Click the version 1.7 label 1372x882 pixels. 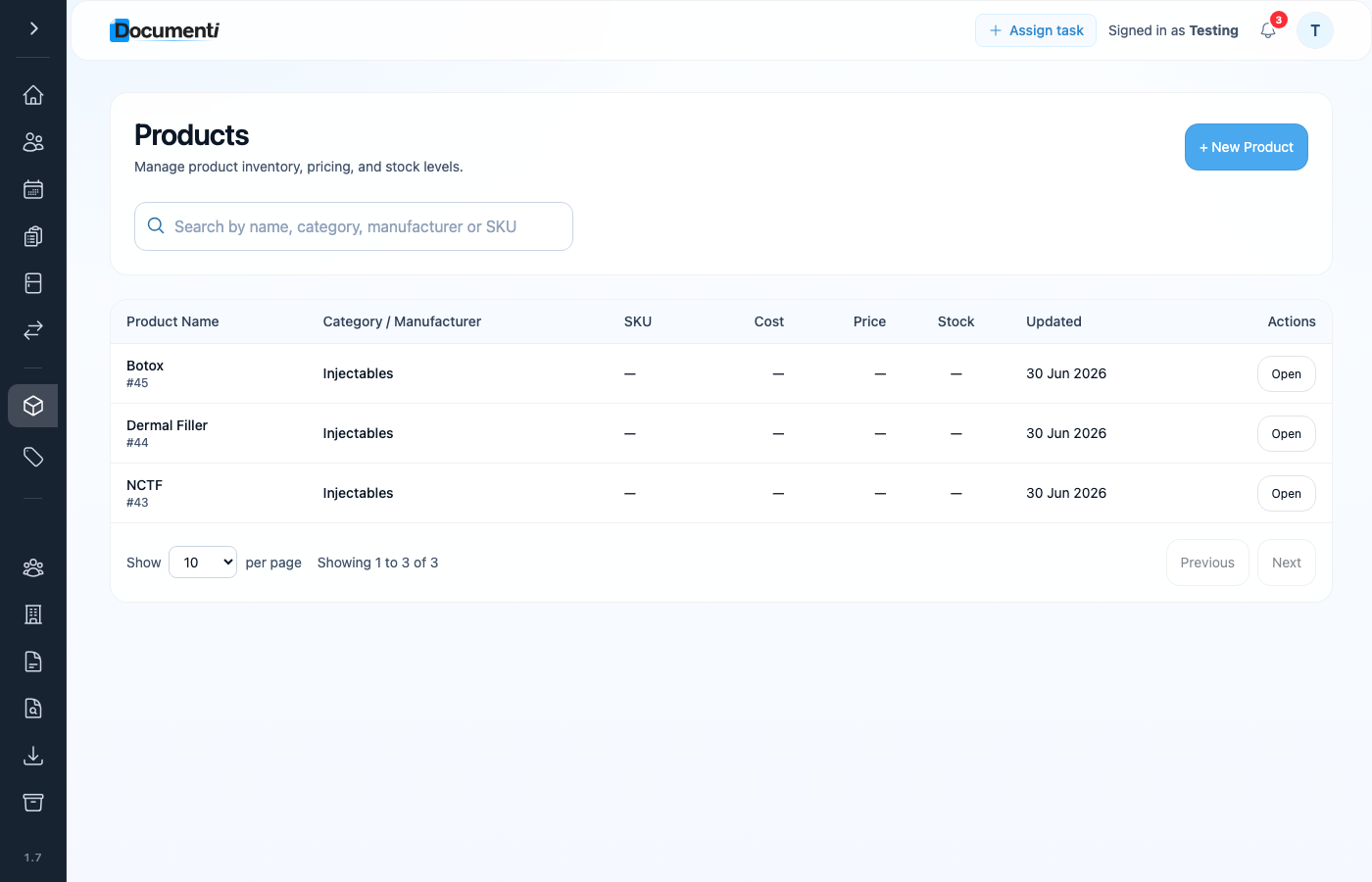[x=33, y=857]
